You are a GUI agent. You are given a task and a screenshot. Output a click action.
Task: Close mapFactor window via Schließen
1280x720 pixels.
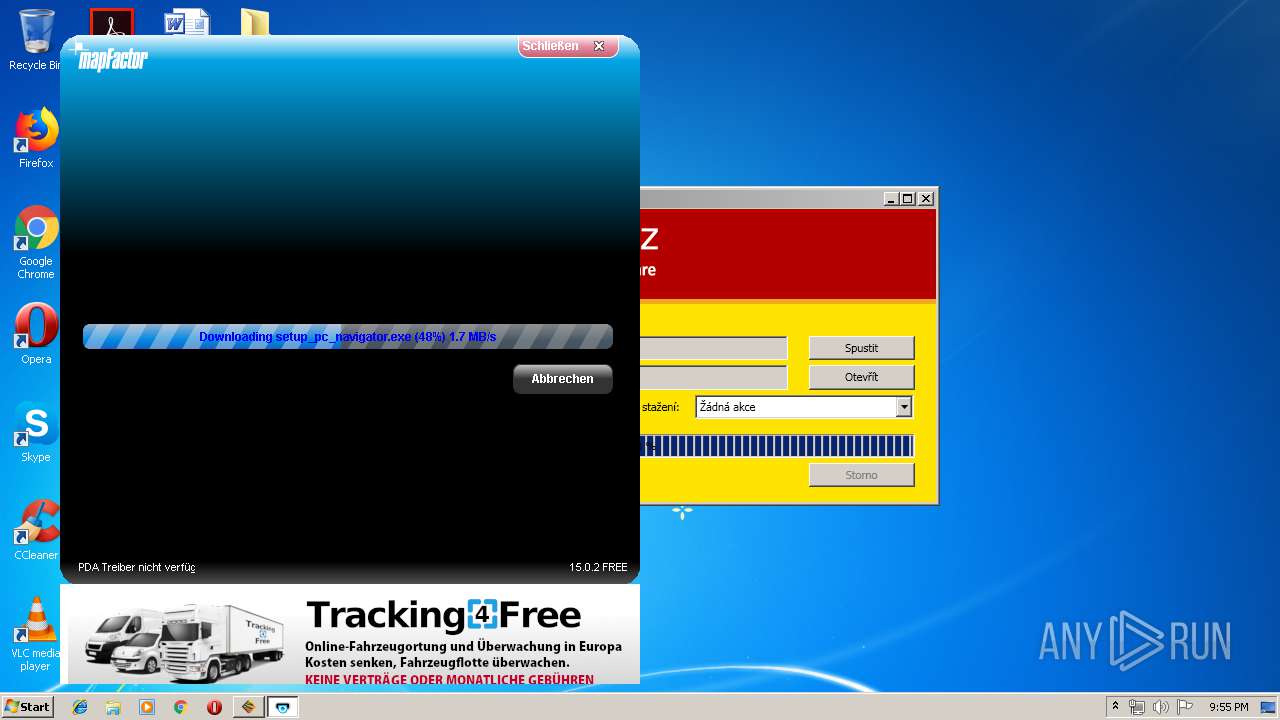tap(568, 46)
